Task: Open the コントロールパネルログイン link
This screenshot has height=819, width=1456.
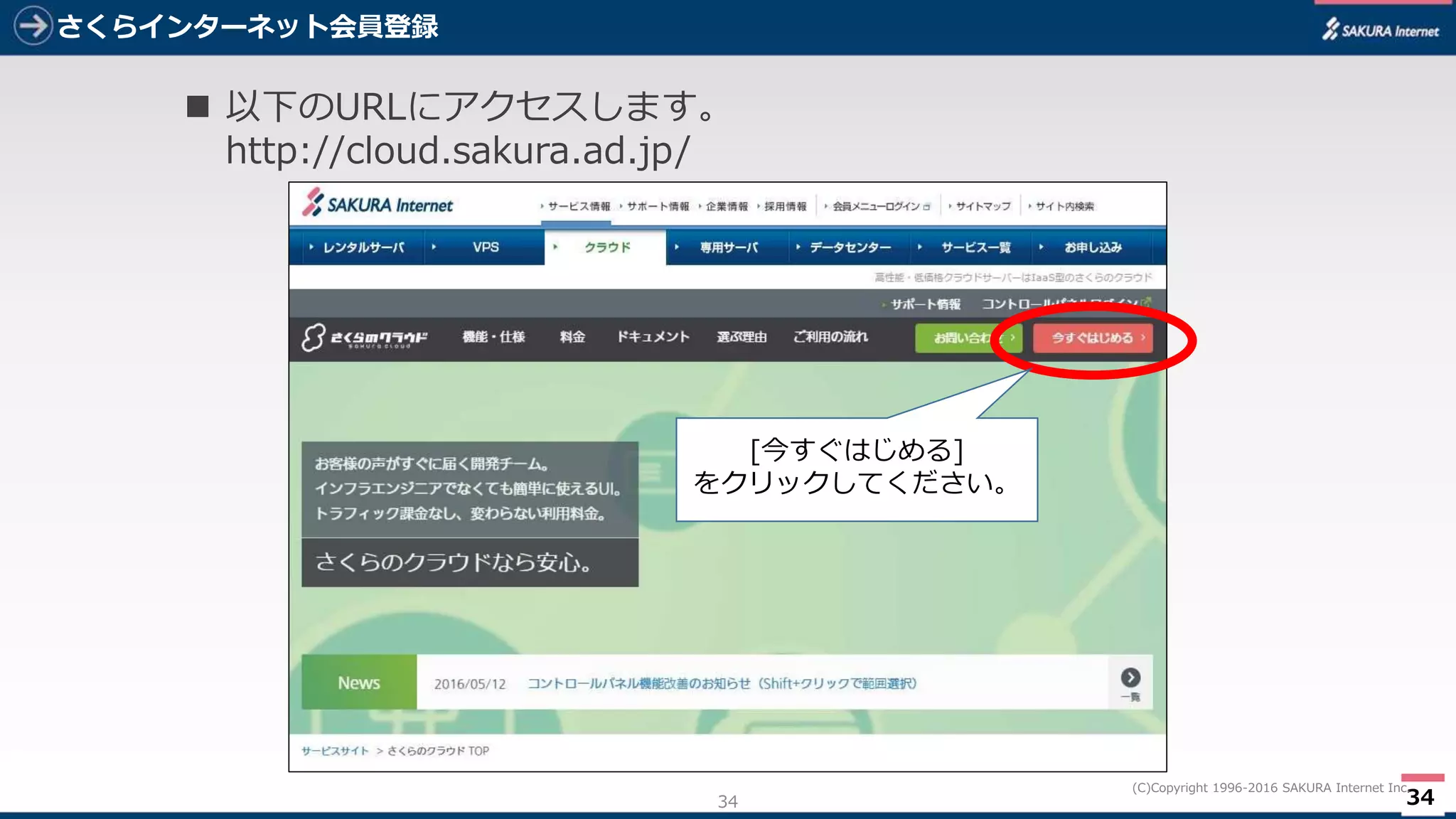Action: pos(1066,304)
